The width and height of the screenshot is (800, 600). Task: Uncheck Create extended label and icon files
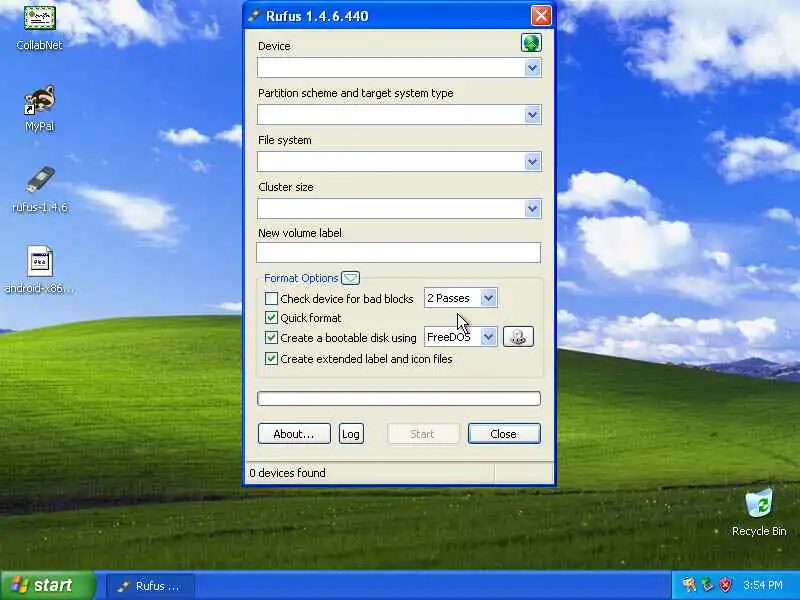[x=271, y=359]
